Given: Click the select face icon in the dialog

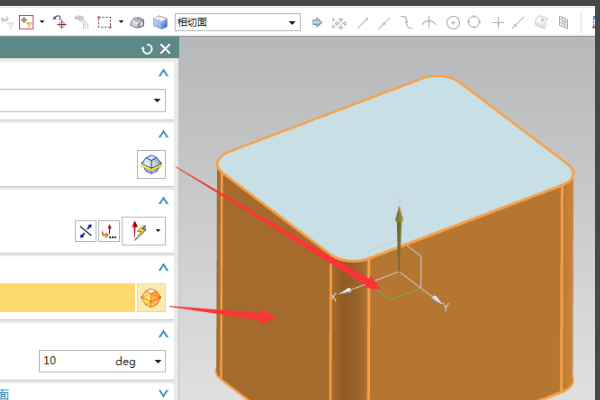Looking at the screenshot, I should point(151,165).
